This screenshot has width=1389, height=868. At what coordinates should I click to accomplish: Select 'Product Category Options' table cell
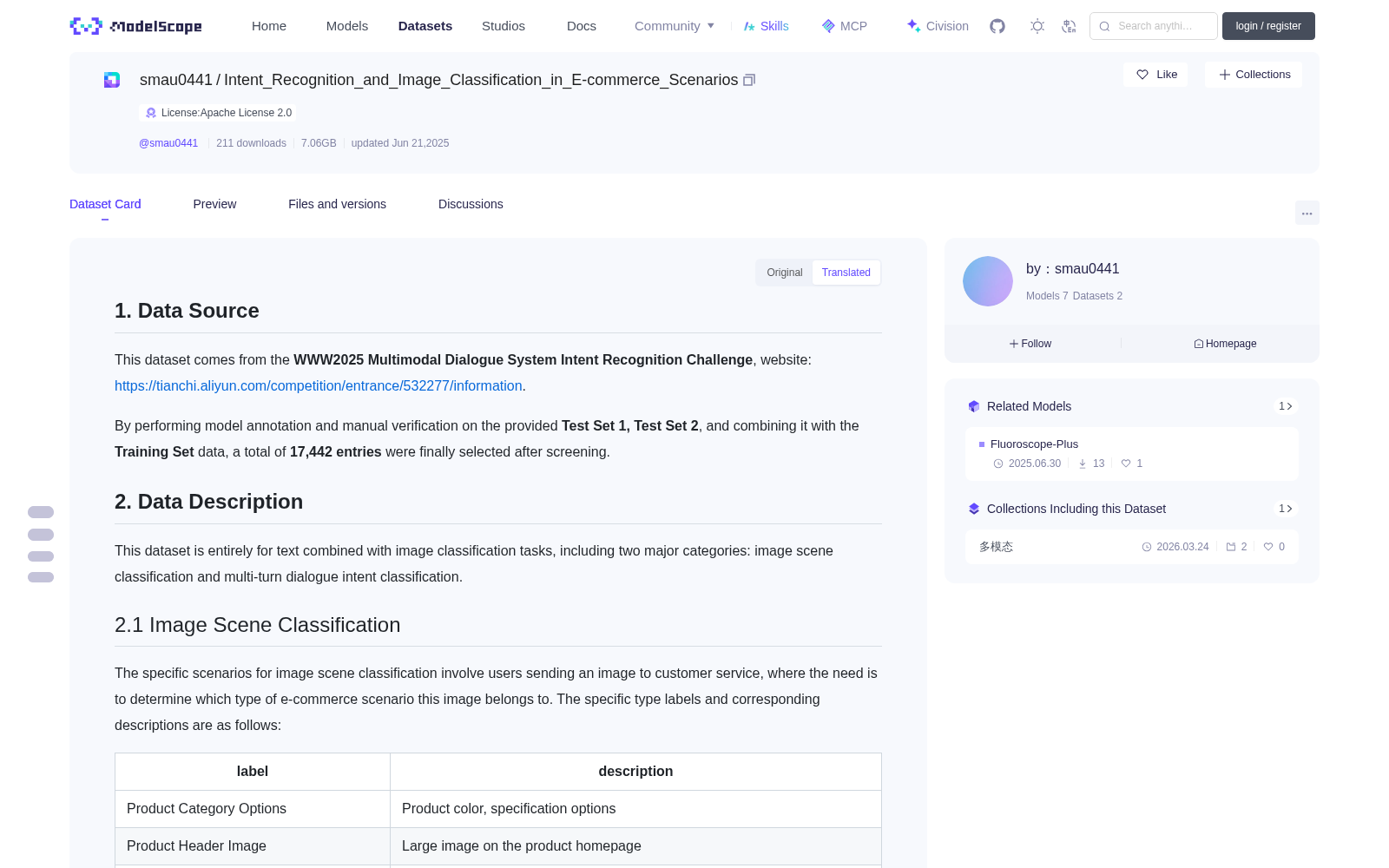[253, 809]
